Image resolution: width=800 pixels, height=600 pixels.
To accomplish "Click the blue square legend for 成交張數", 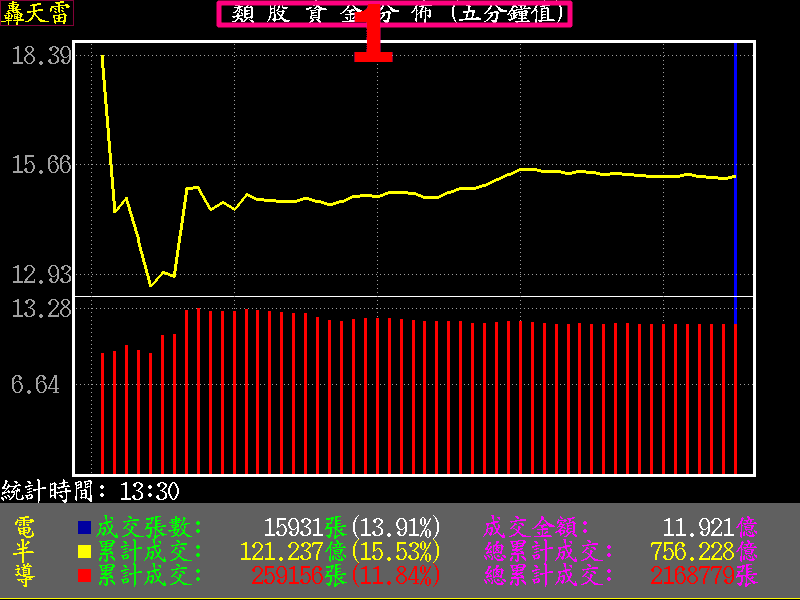I will pos(84,527).
